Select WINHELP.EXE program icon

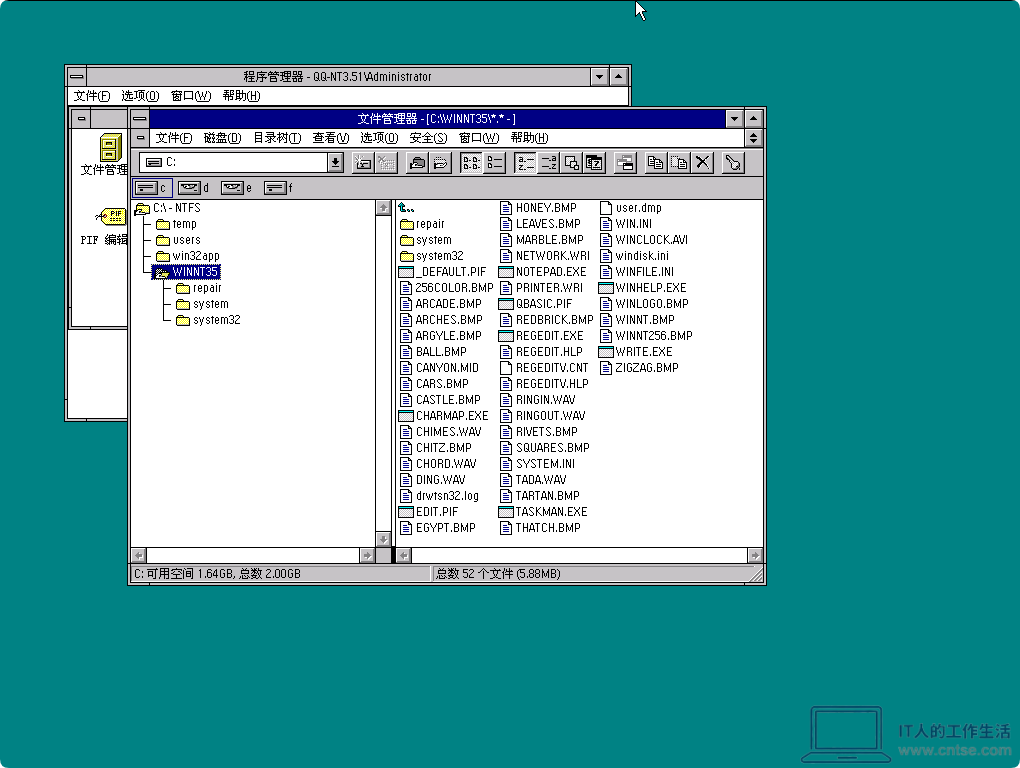pos(606,288)
